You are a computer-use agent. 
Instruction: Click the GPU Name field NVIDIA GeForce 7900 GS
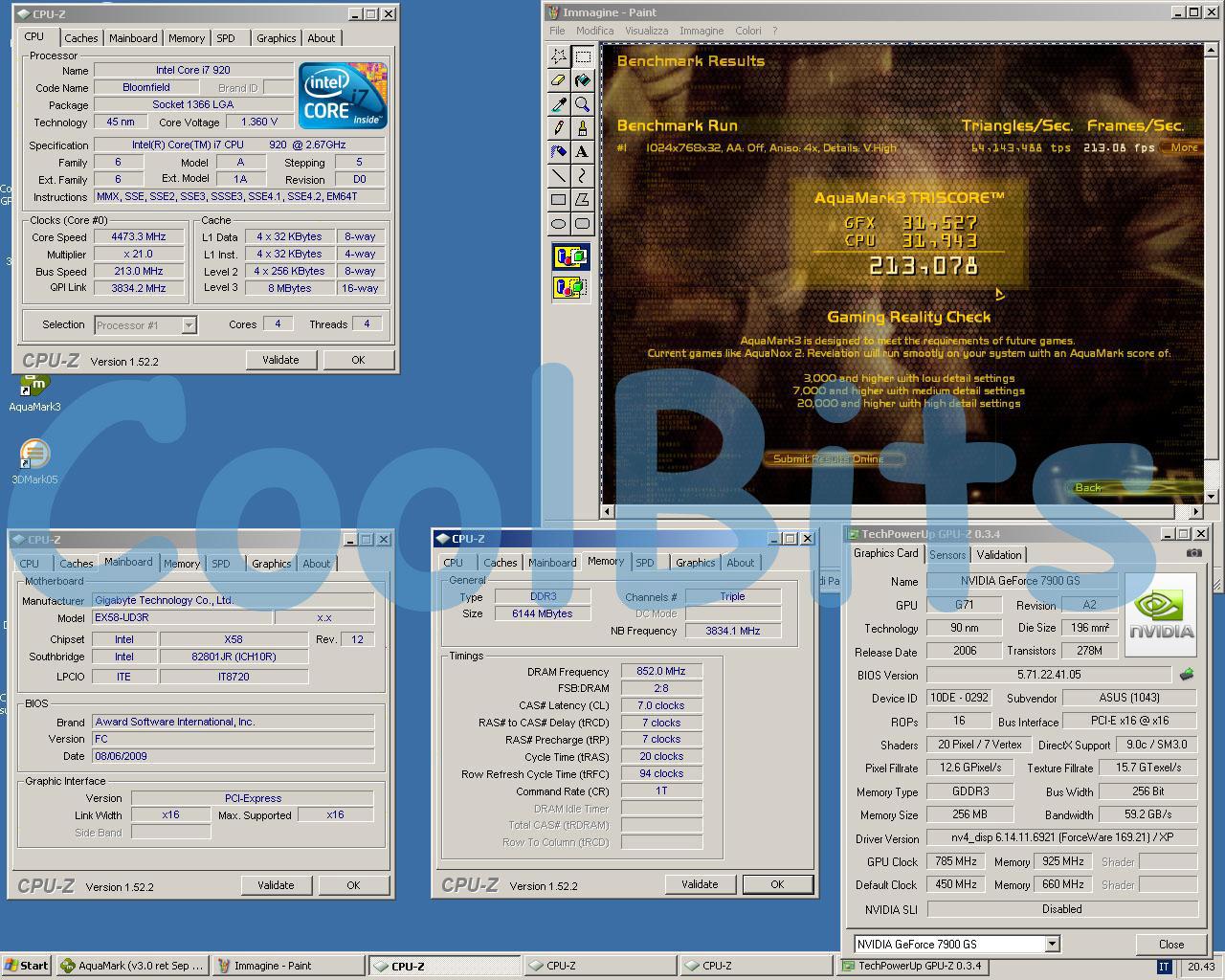coord(1022,581)
